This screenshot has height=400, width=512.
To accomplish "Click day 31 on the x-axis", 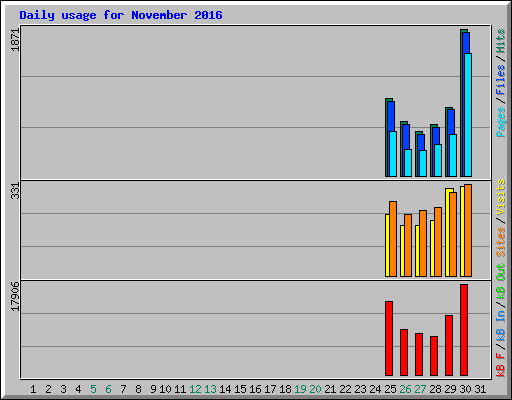I will pyautogui.click(x=480, y=389).
